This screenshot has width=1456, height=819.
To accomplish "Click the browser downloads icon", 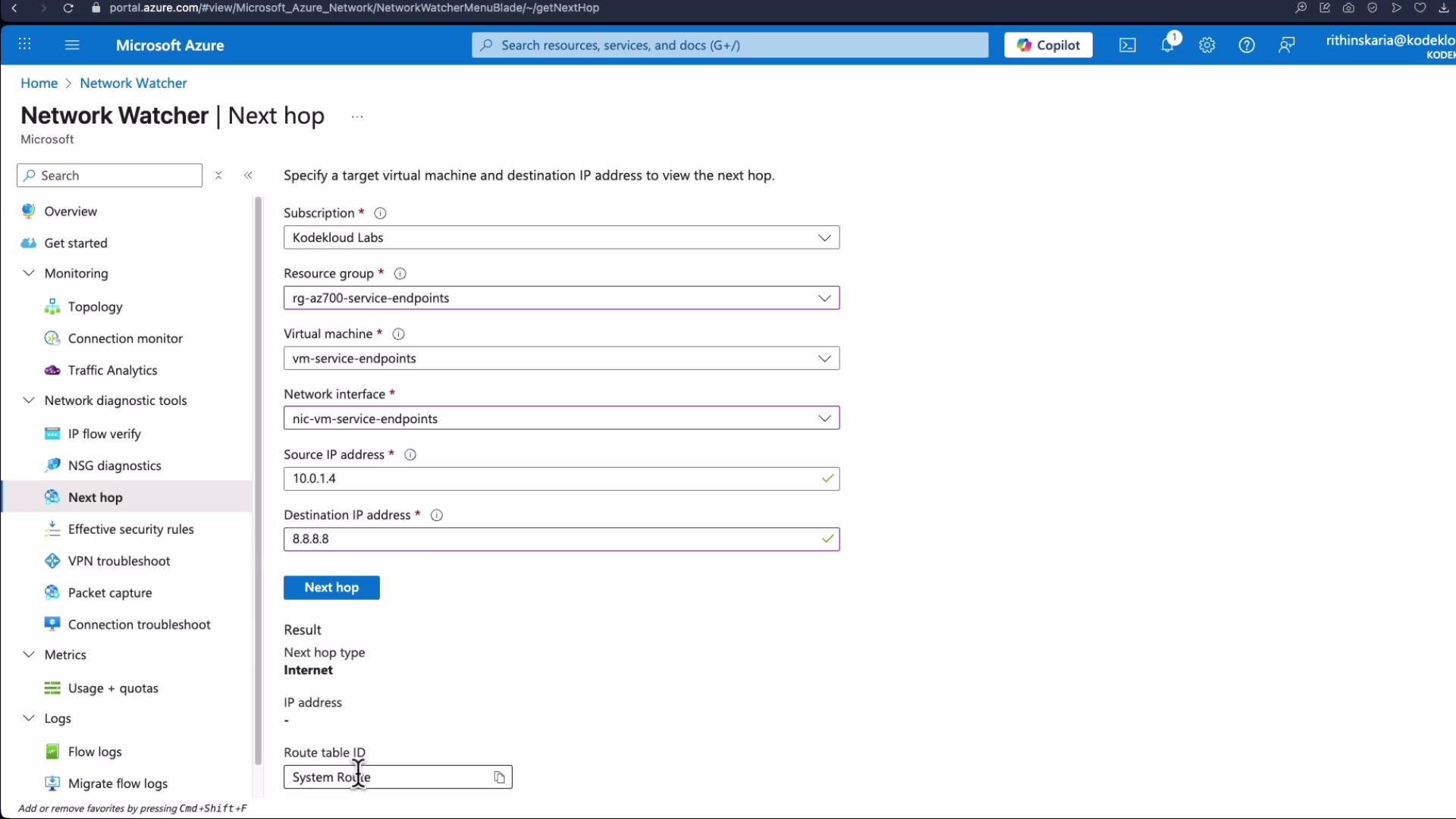I will pyautogui.click(x=1443, y=8).
